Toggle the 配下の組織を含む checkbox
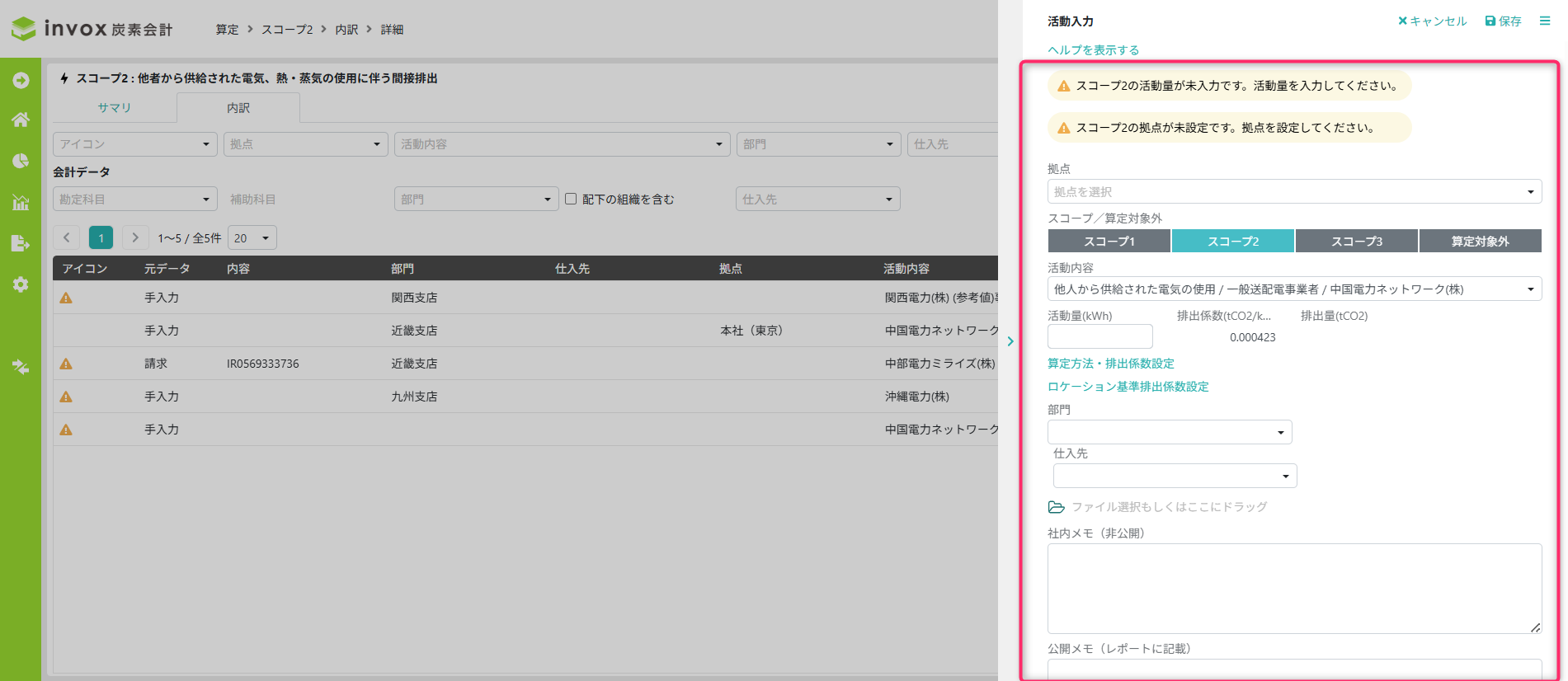Image resolution: width=1568 pixels, height=681 pixels. (x=571, y=199)
